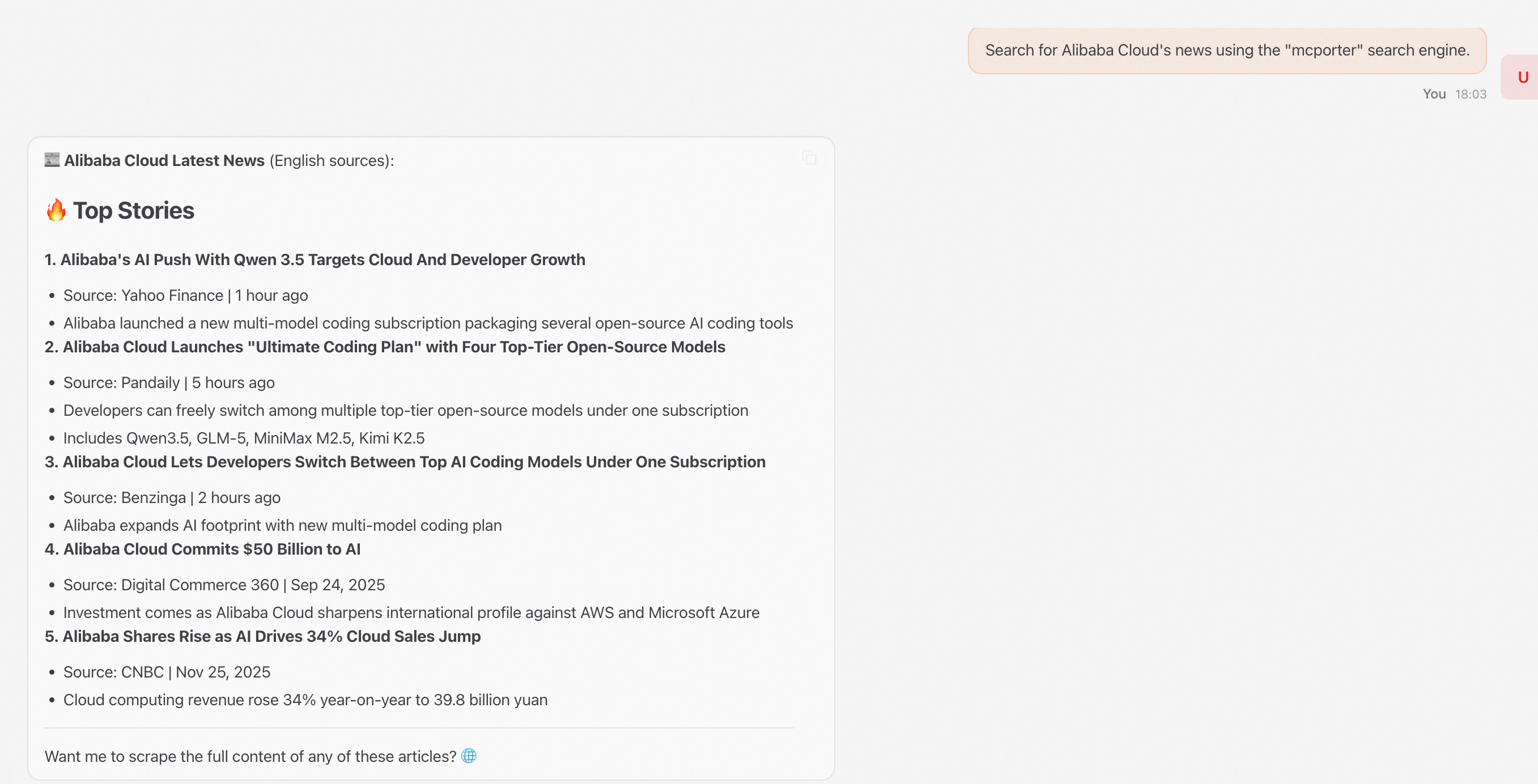Viewport: 1538px width, 784px height.
Task: Click the Top Stories heading
Action: tap(133, 210)
